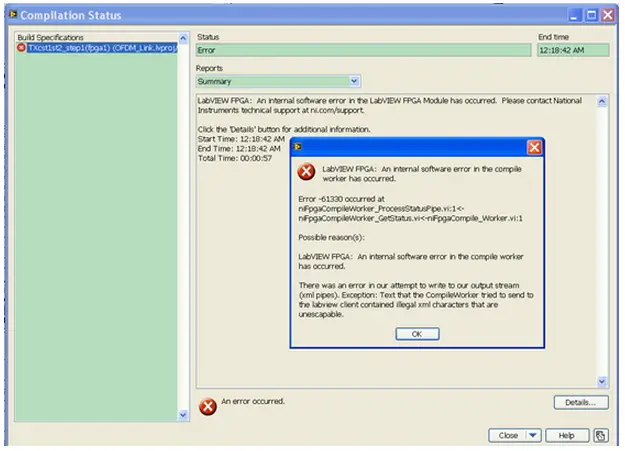Click the Close button in Compilation Status
Viewport: 625px width, 451px height.
click(508, 435)
